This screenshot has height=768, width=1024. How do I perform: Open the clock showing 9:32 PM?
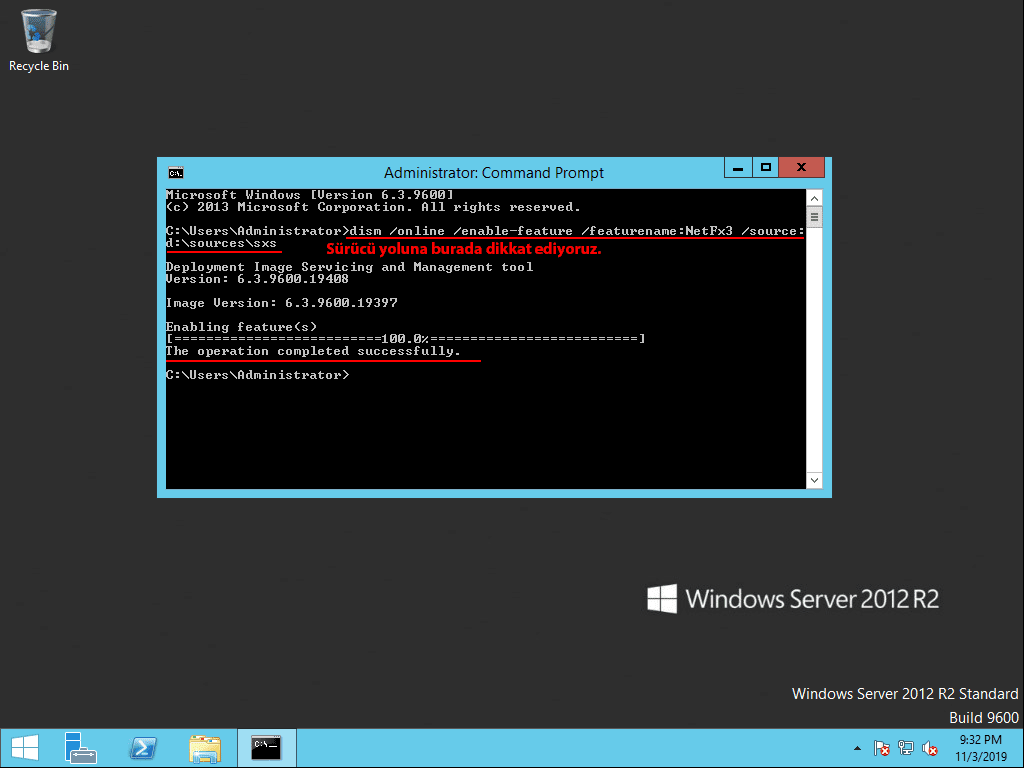[981, 748]
